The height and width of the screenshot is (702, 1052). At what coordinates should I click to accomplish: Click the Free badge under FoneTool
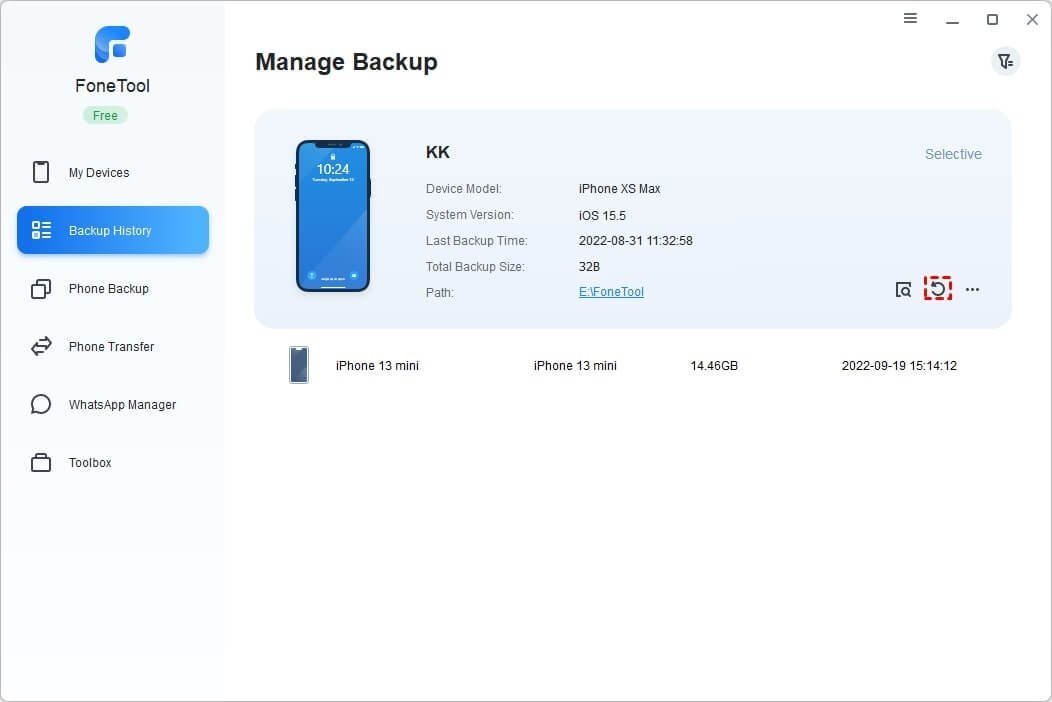coord(105,116)
